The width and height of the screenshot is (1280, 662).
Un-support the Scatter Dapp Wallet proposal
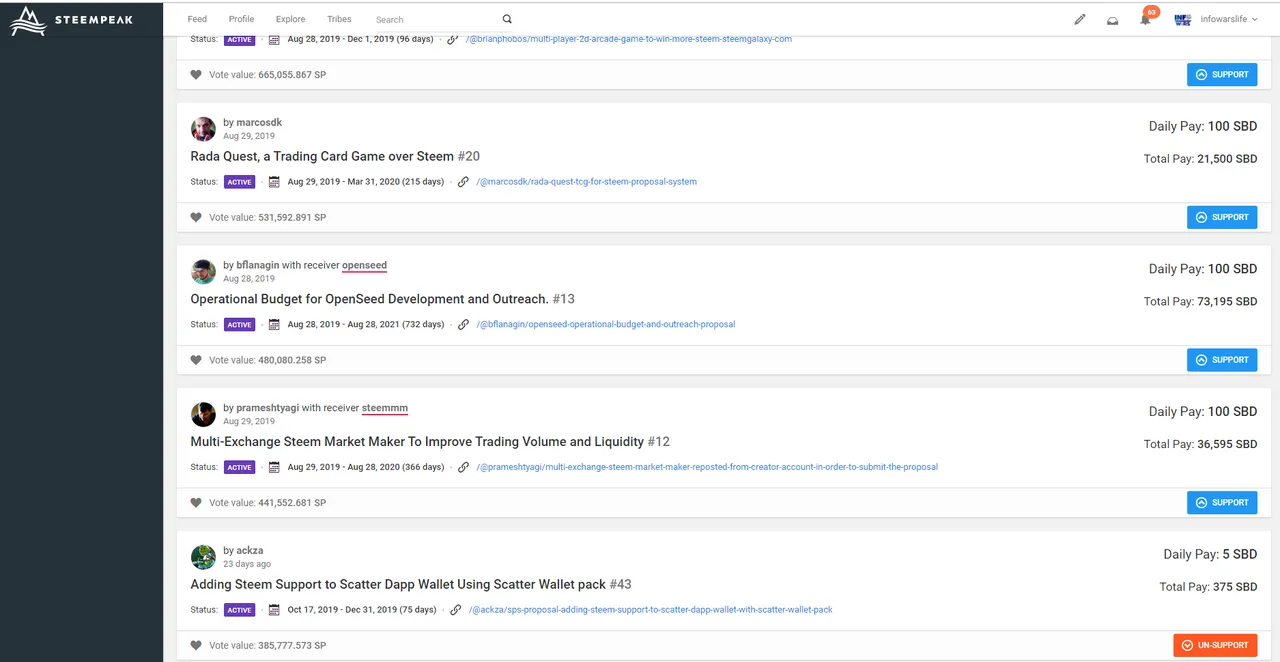tap(1215, 645)
